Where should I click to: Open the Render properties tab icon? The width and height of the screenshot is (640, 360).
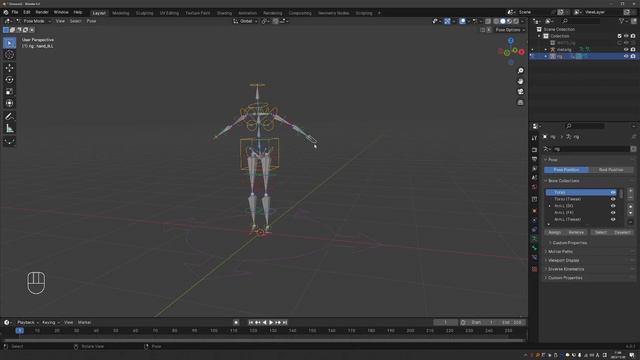click(534, 150)
